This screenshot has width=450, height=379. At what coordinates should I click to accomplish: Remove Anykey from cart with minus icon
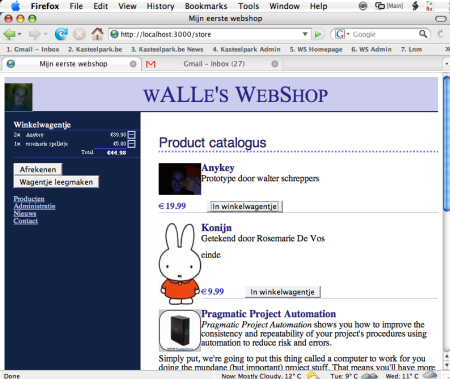tap(132, 135)
